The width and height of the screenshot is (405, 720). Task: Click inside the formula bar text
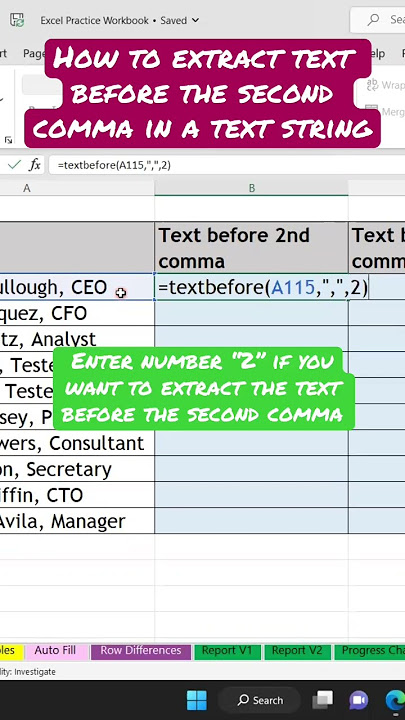point(114,165)
